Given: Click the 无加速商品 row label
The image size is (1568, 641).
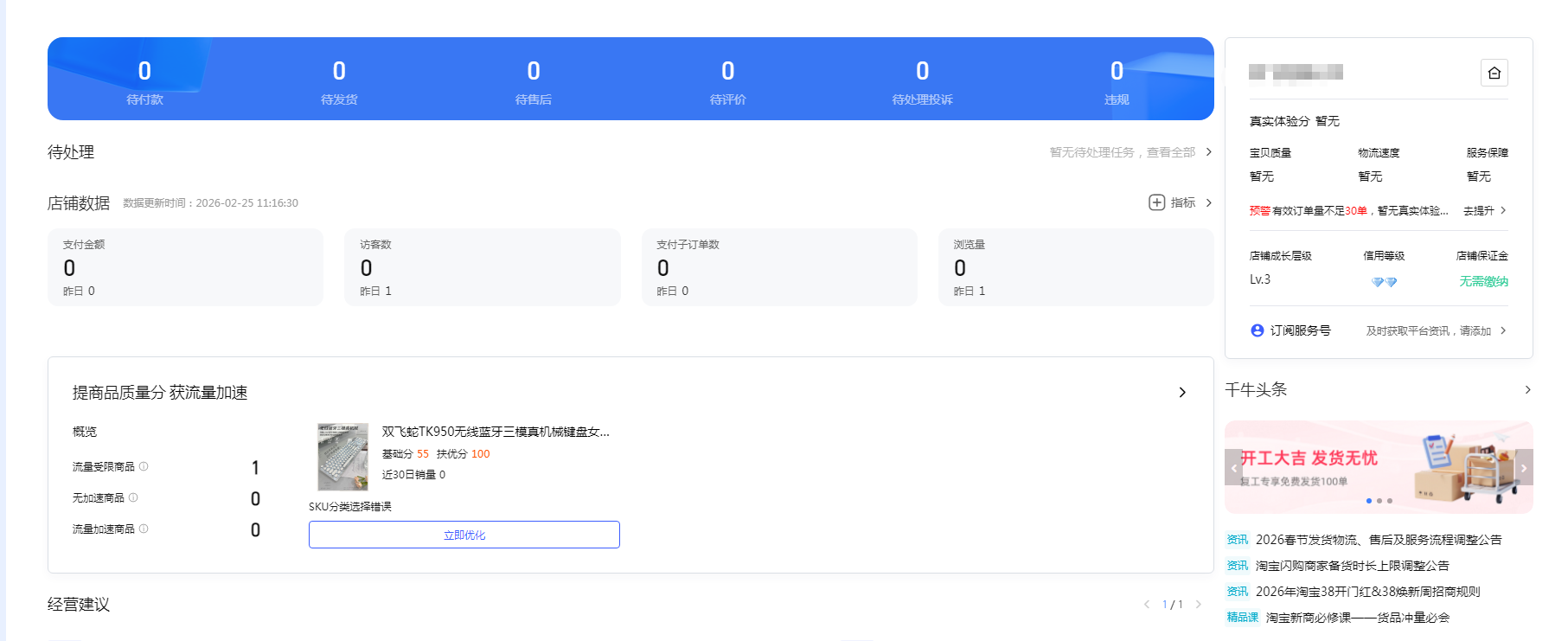Looking at the screenshot, I should 98,497.
